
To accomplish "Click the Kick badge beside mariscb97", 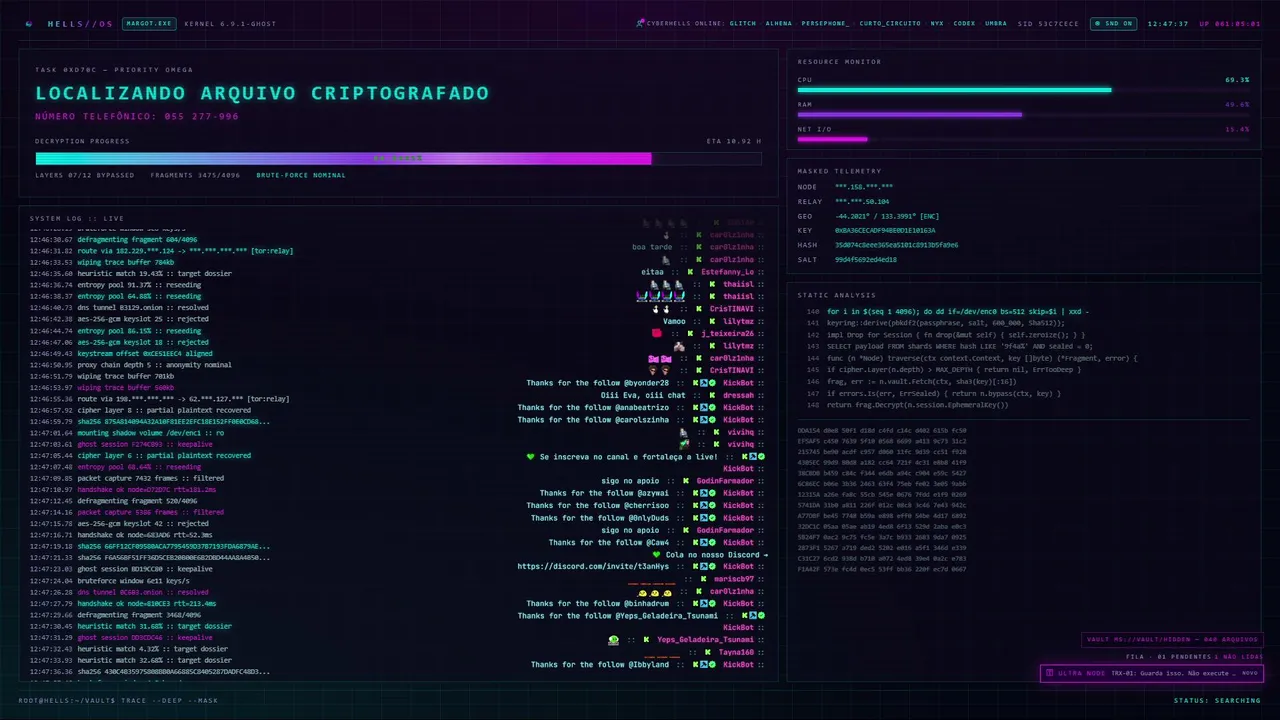I will (704, 579).
